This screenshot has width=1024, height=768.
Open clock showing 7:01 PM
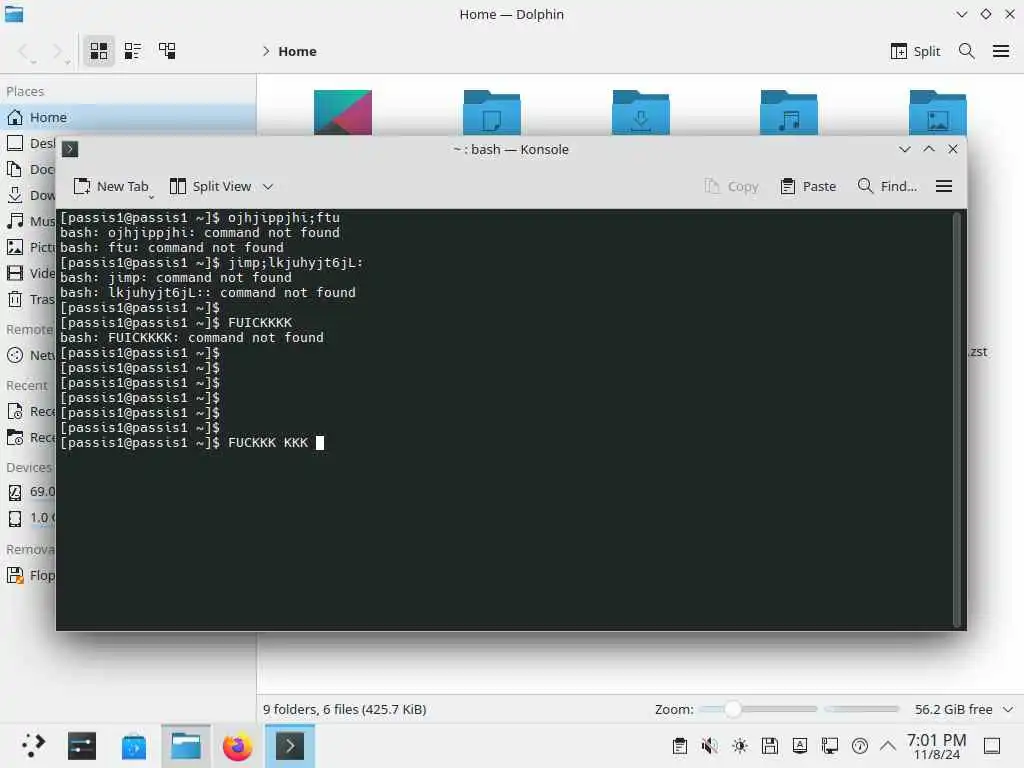936,746
